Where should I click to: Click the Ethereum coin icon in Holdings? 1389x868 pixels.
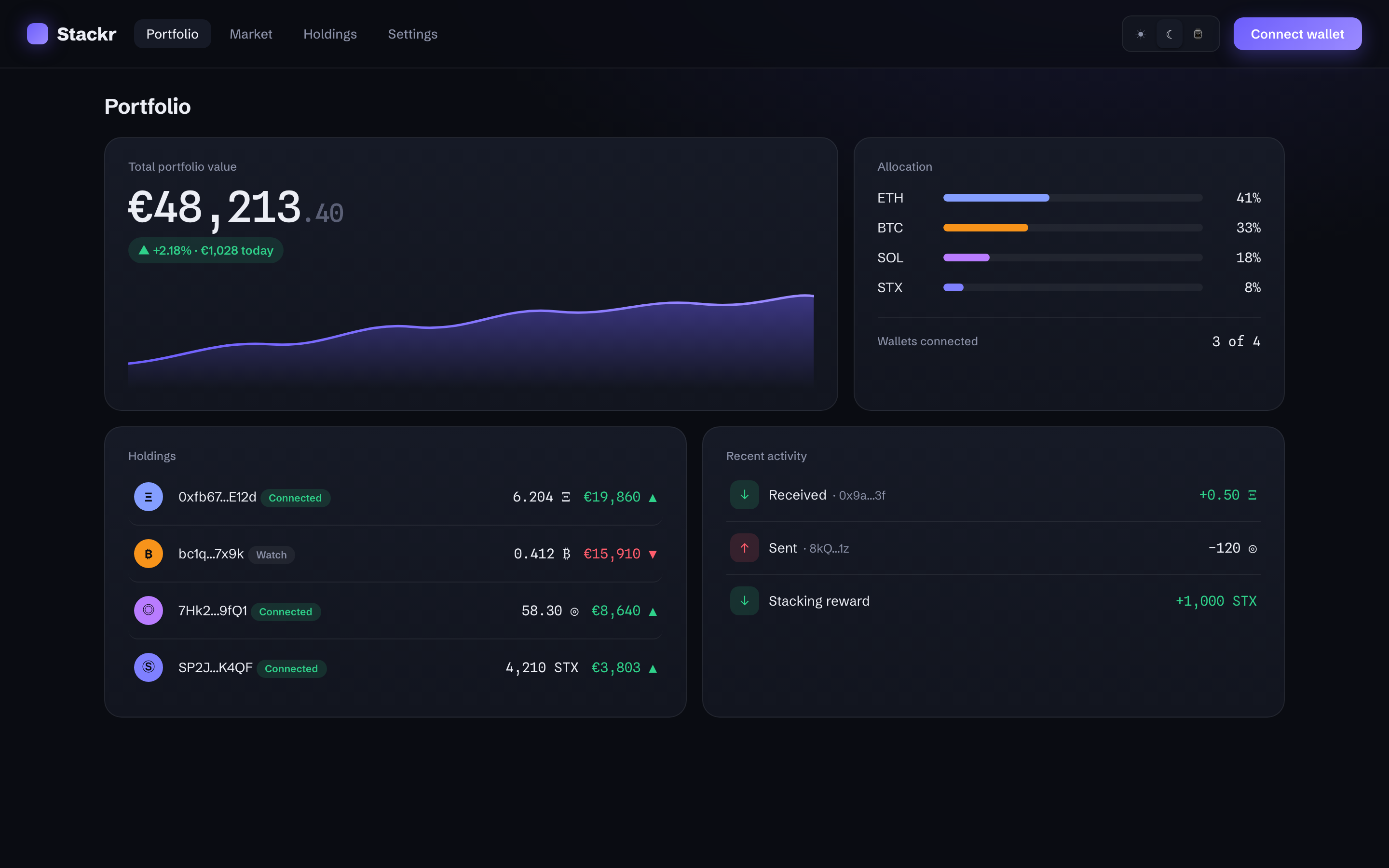point(149,497)
